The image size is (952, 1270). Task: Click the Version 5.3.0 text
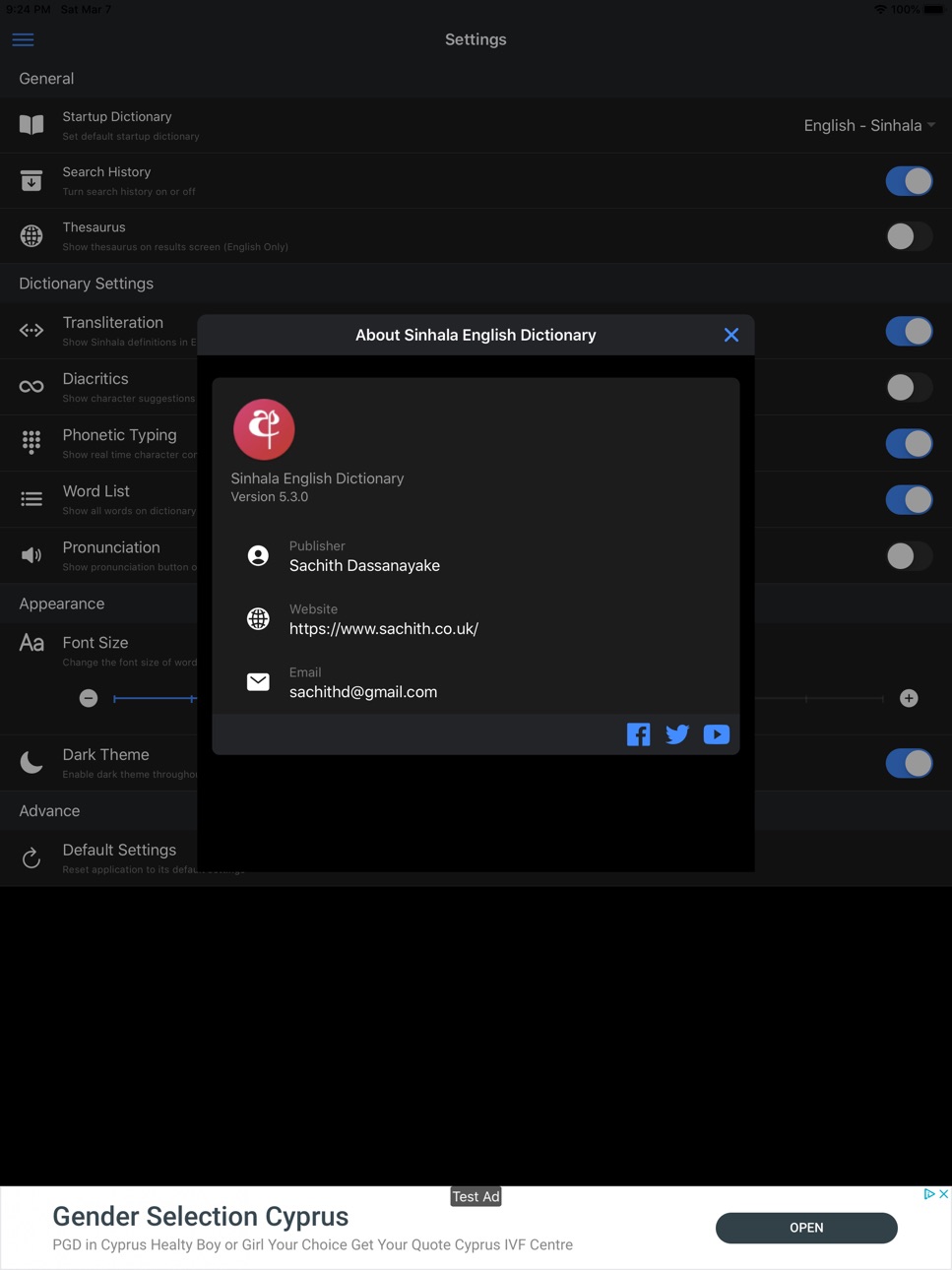(270, 497)
